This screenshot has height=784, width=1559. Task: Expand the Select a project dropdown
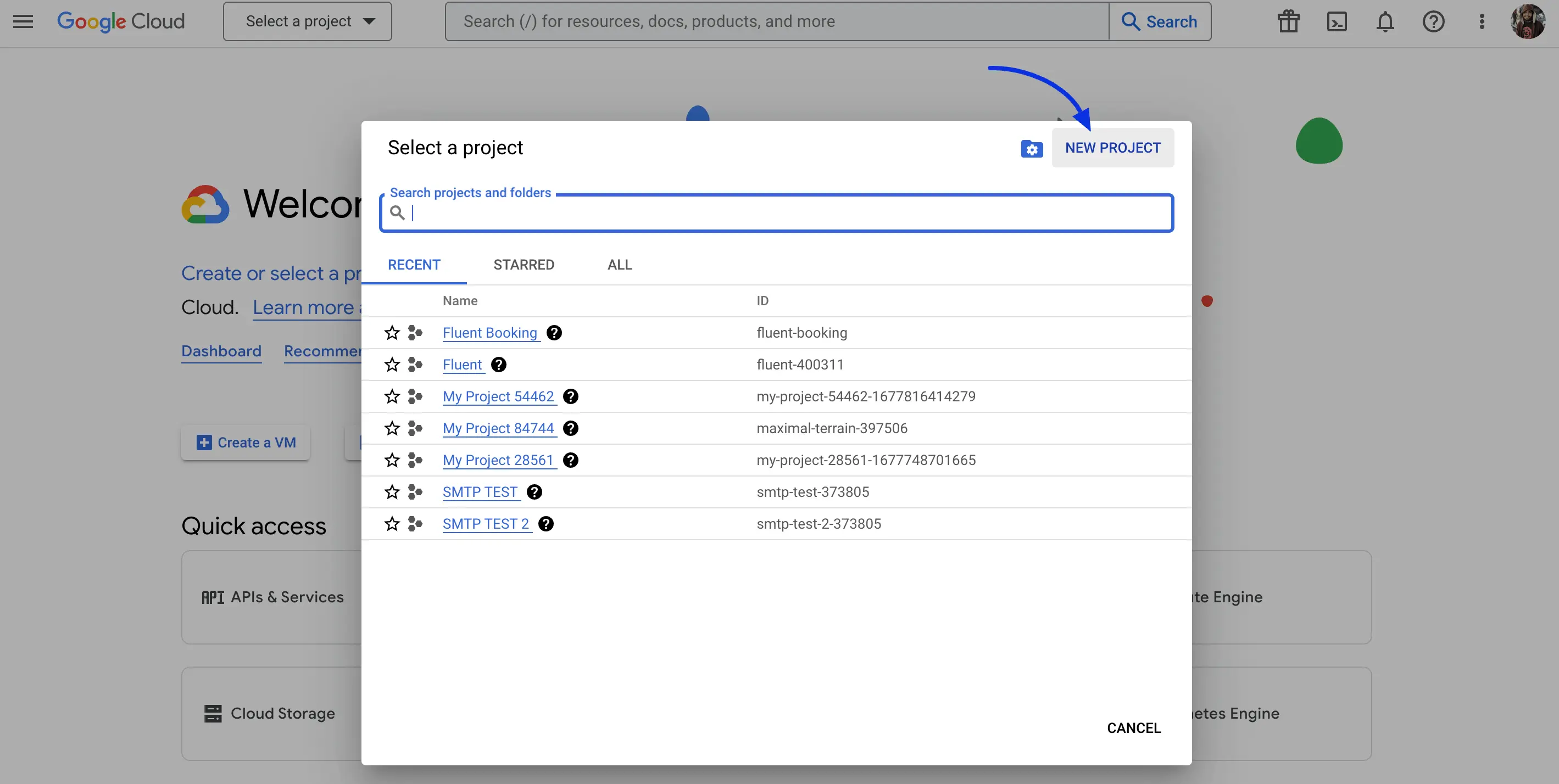click(x=308, y=21)
